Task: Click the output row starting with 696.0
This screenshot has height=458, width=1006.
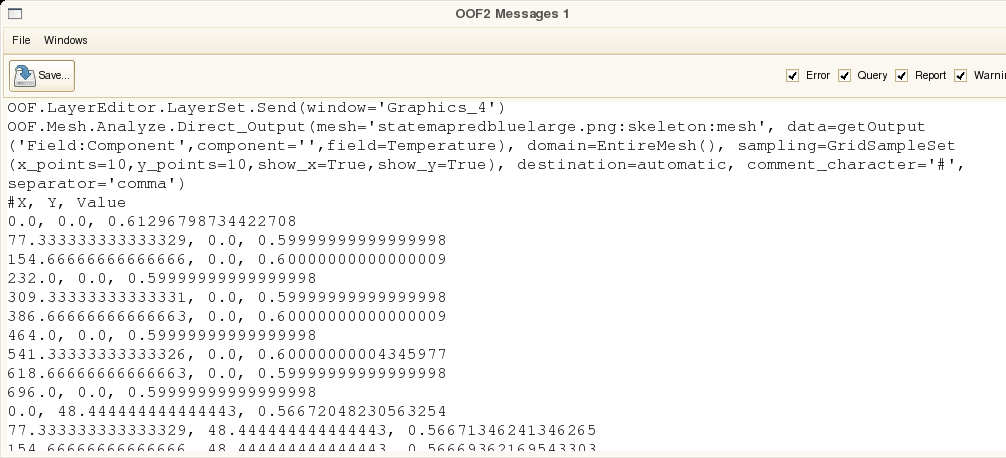Action: point(162,392)
